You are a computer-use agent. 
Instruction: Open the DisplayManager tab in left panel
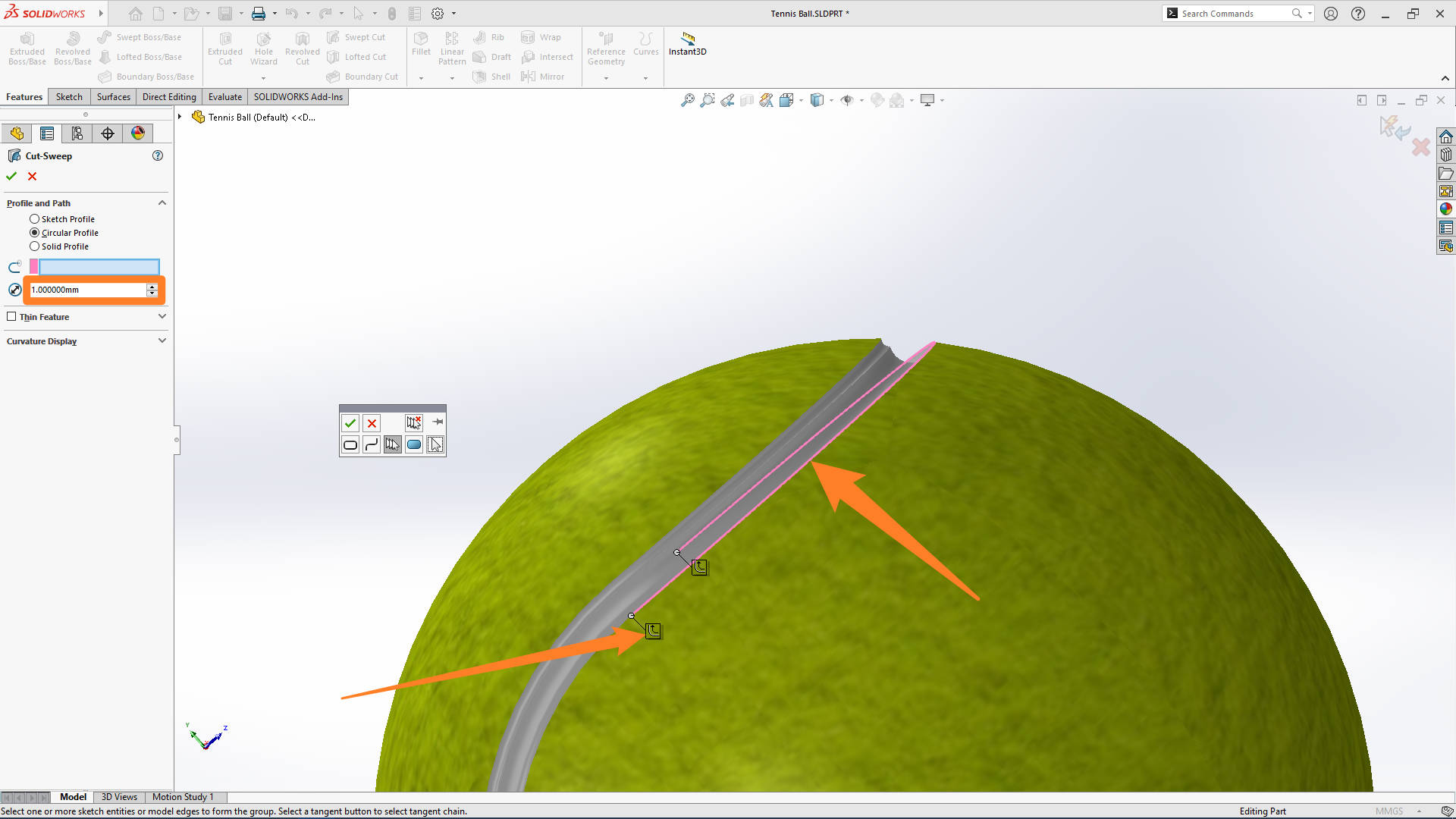click(x=137, y=133)
